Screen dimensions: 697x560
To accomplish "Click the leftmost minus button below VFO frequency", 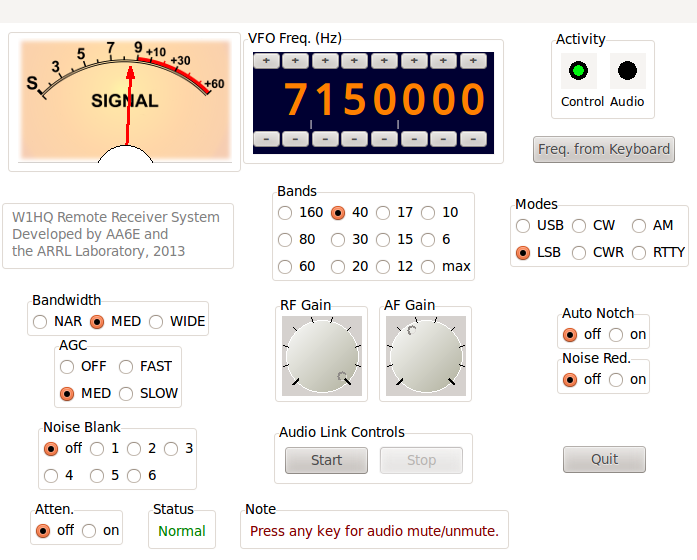I will pos(267,138).
